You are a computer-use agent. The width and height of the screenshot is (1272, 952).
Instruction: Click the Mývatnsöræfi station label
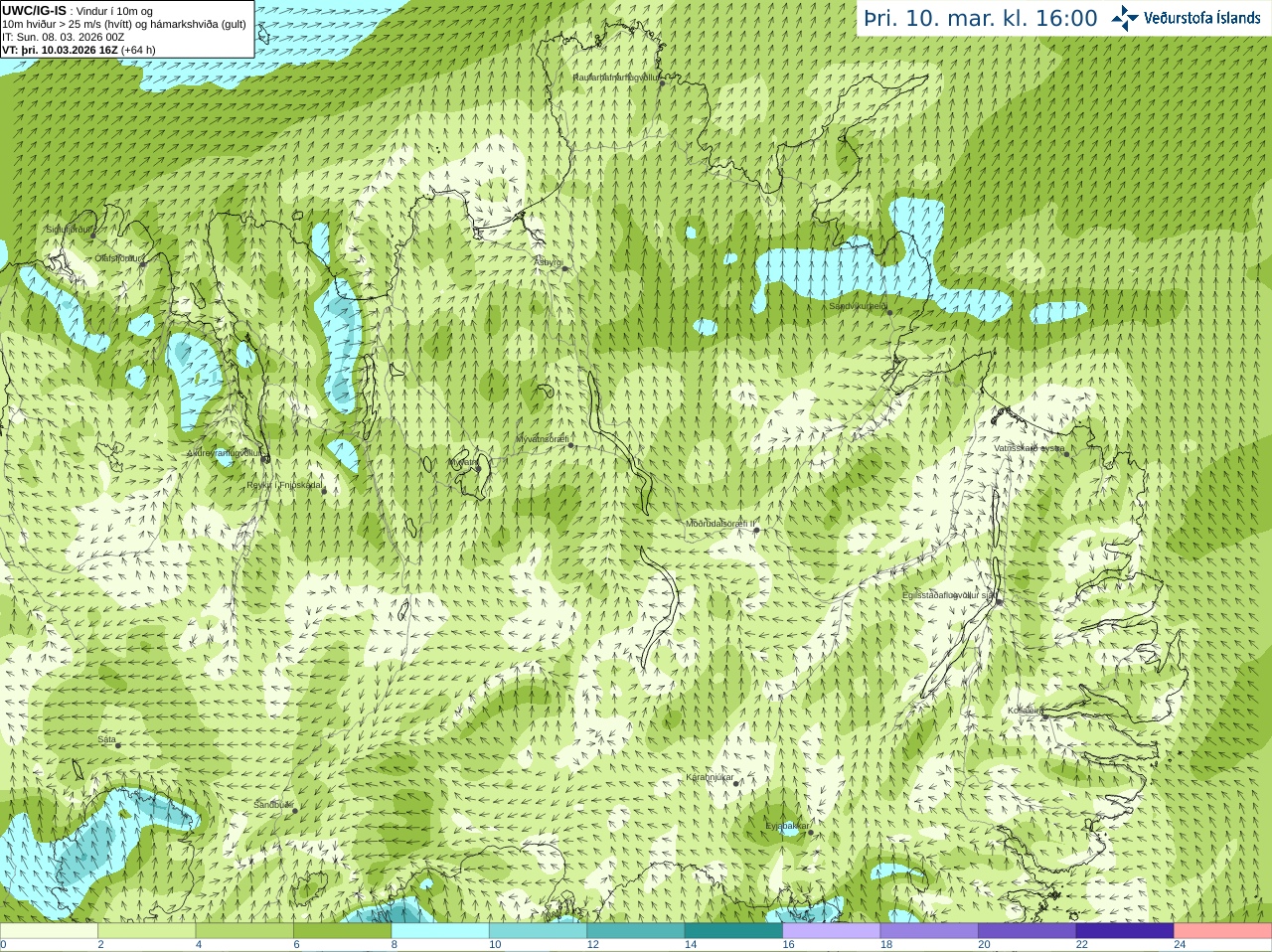pyautogui.click(x=542, y=438)
